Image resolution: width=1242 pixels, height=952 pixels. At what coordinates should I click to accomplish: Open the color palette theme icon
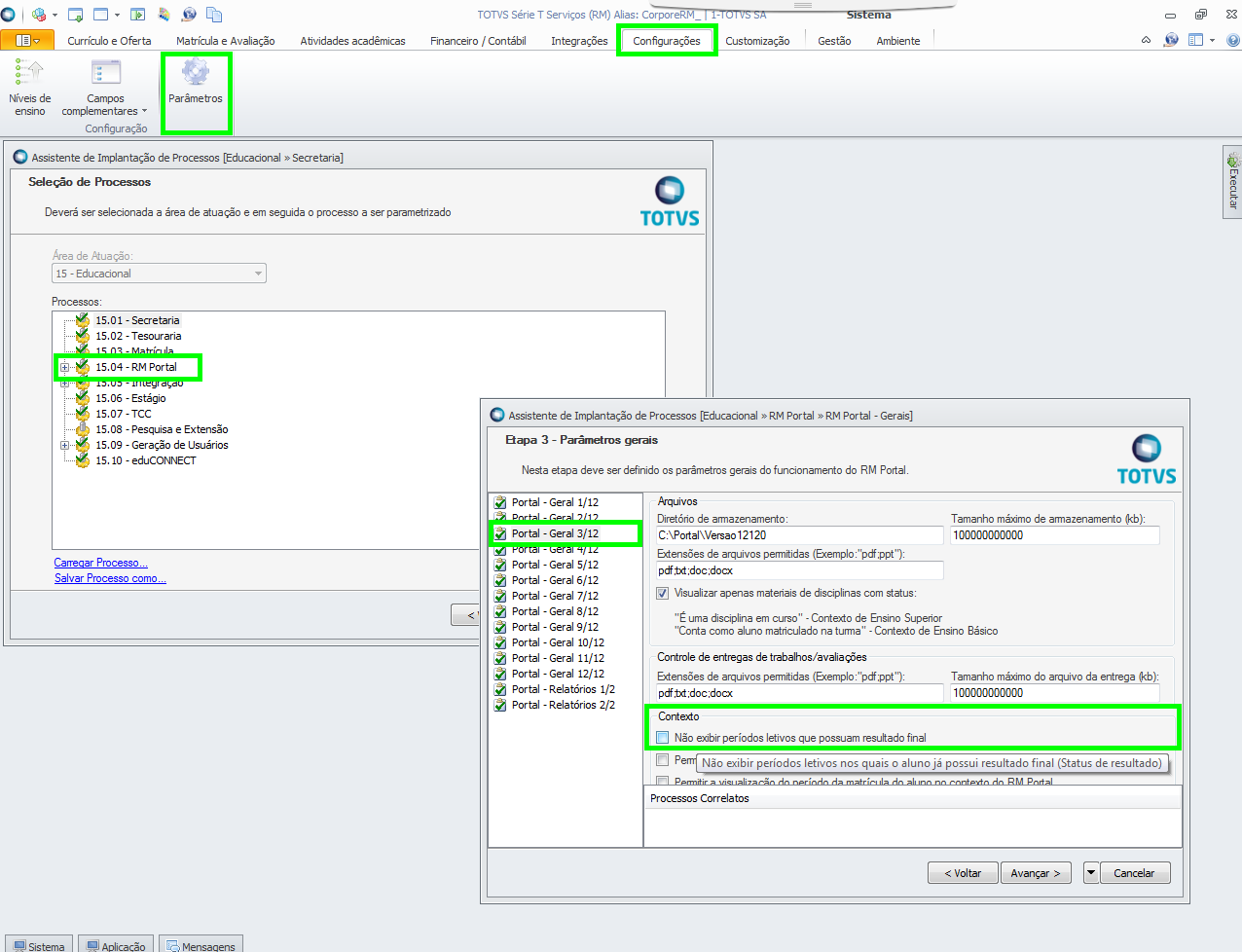click(164, 15)
